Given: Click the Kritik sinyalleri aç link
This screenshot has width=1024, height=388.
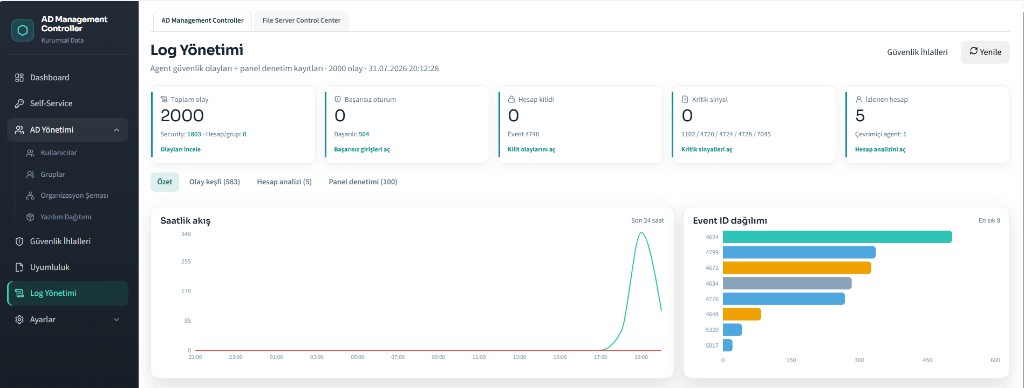Looking at the screenshot, I should [707, 150].
